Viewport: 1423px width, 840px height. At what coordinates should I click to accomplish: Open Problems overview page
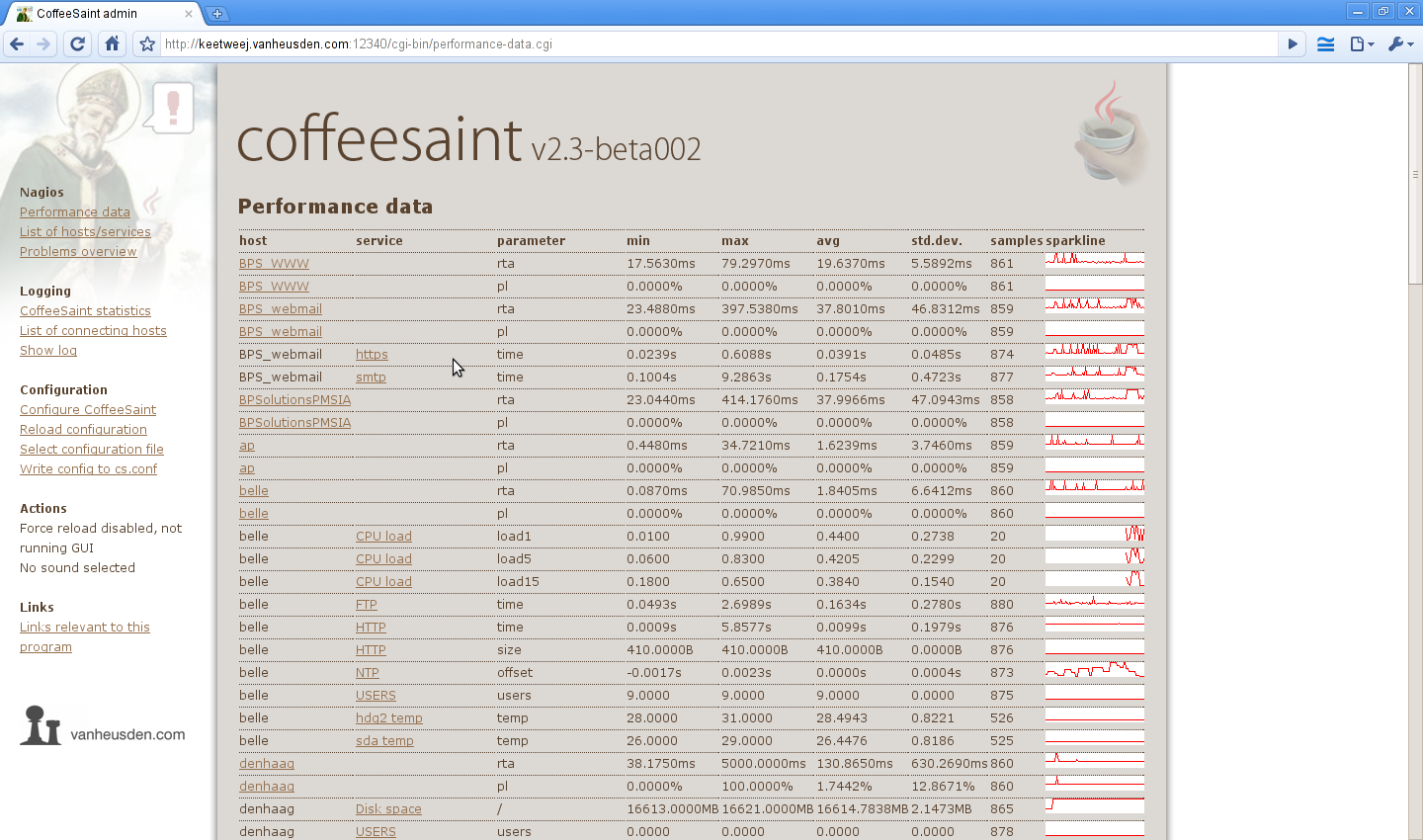[x=78, y=251]
